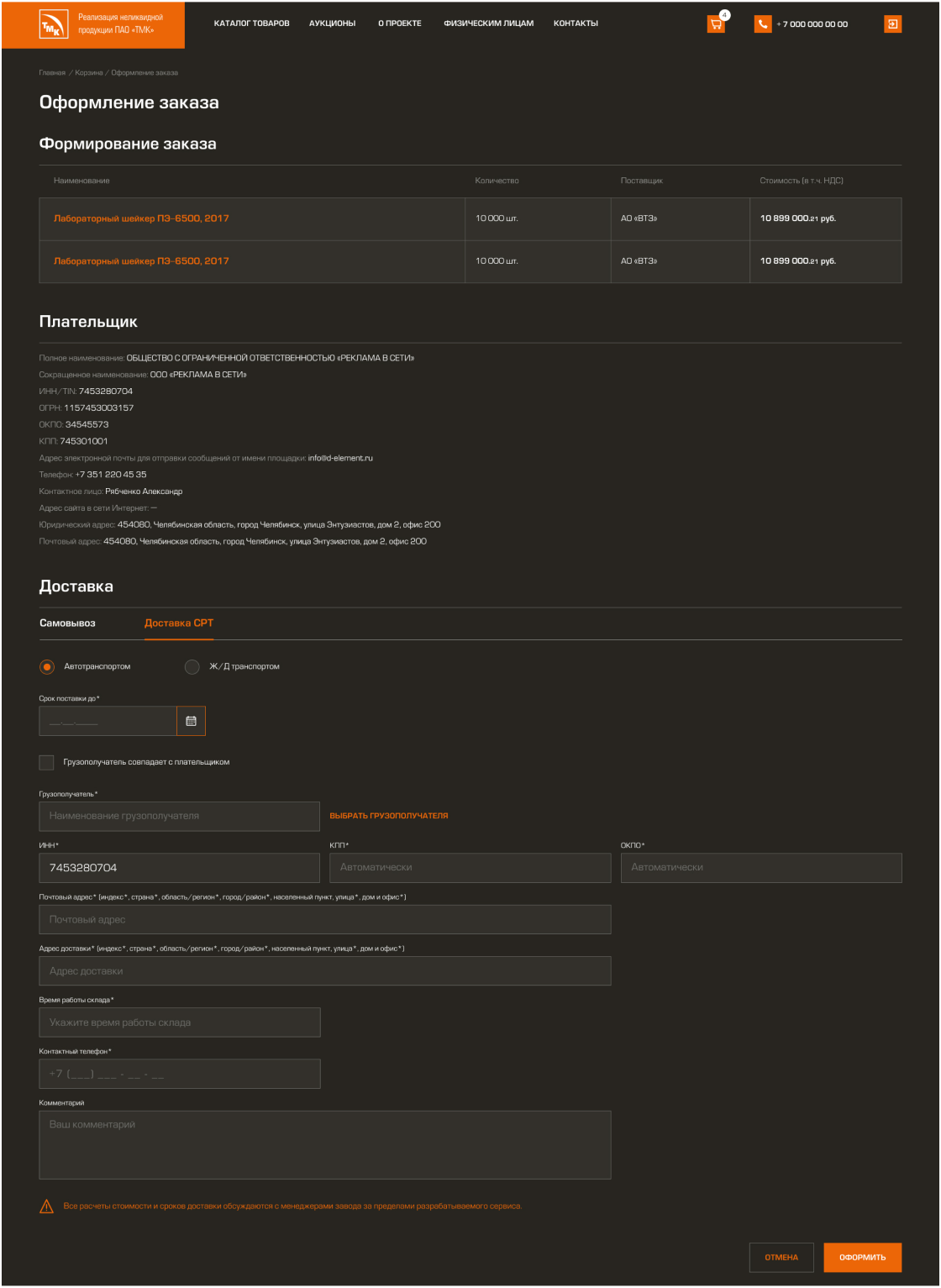941x1288 pixels.
Task: Go to Корзина breadcrumb link
Action: 88,73
